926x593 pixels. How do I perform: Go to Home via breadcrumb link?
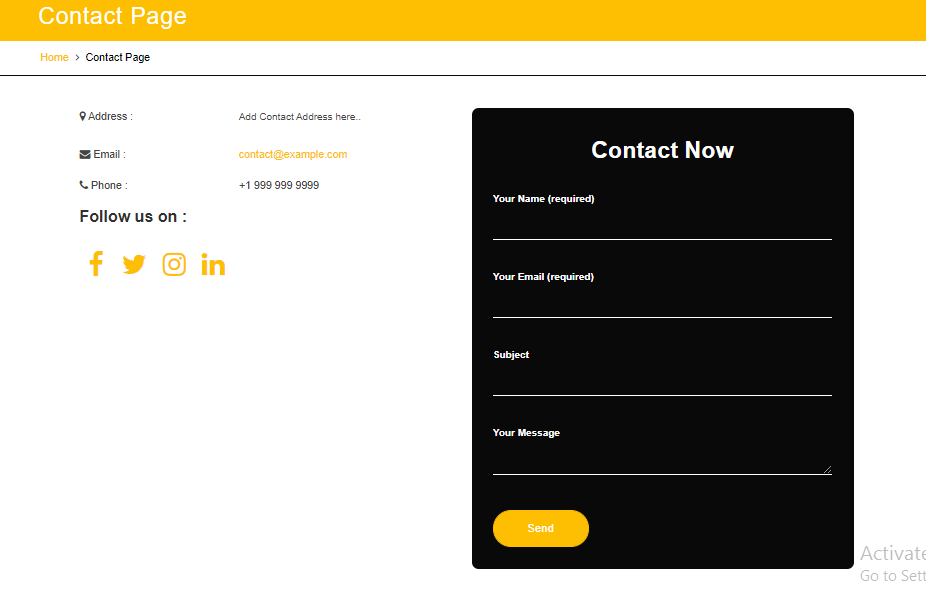(54, 57)
